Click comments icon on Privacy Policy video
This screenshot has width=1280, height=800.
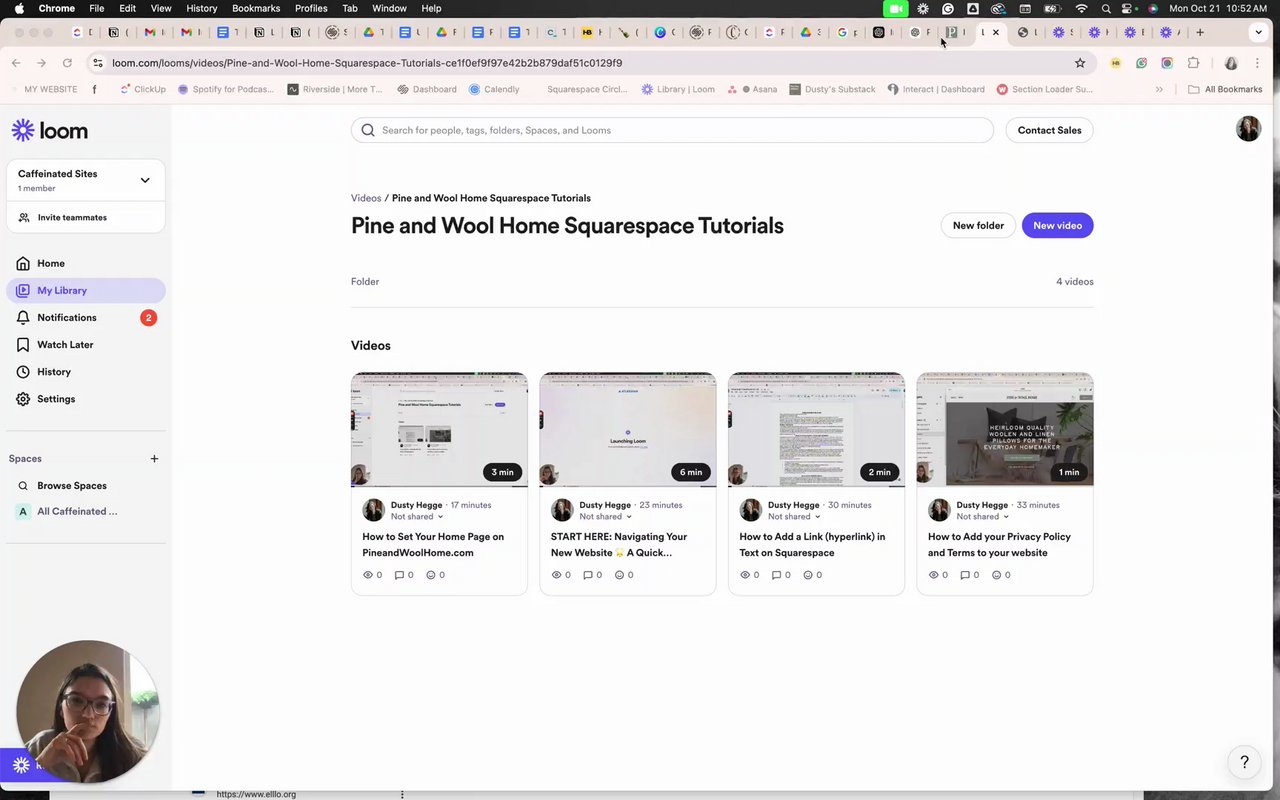[x=965, y=575]
